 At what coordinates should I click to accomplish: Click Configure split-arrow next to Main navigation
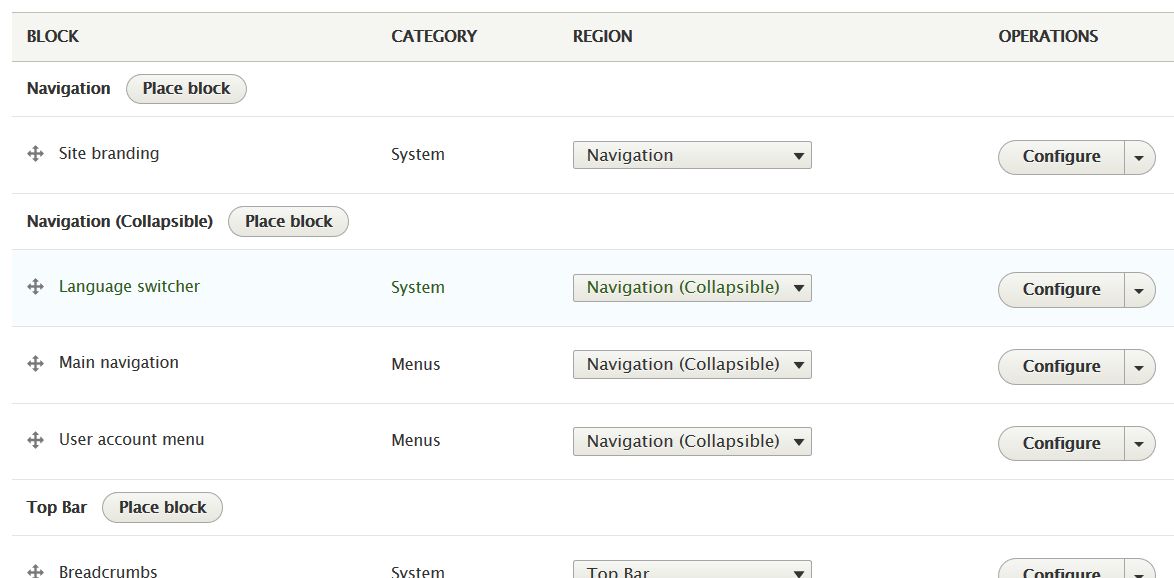(1139, 367)
